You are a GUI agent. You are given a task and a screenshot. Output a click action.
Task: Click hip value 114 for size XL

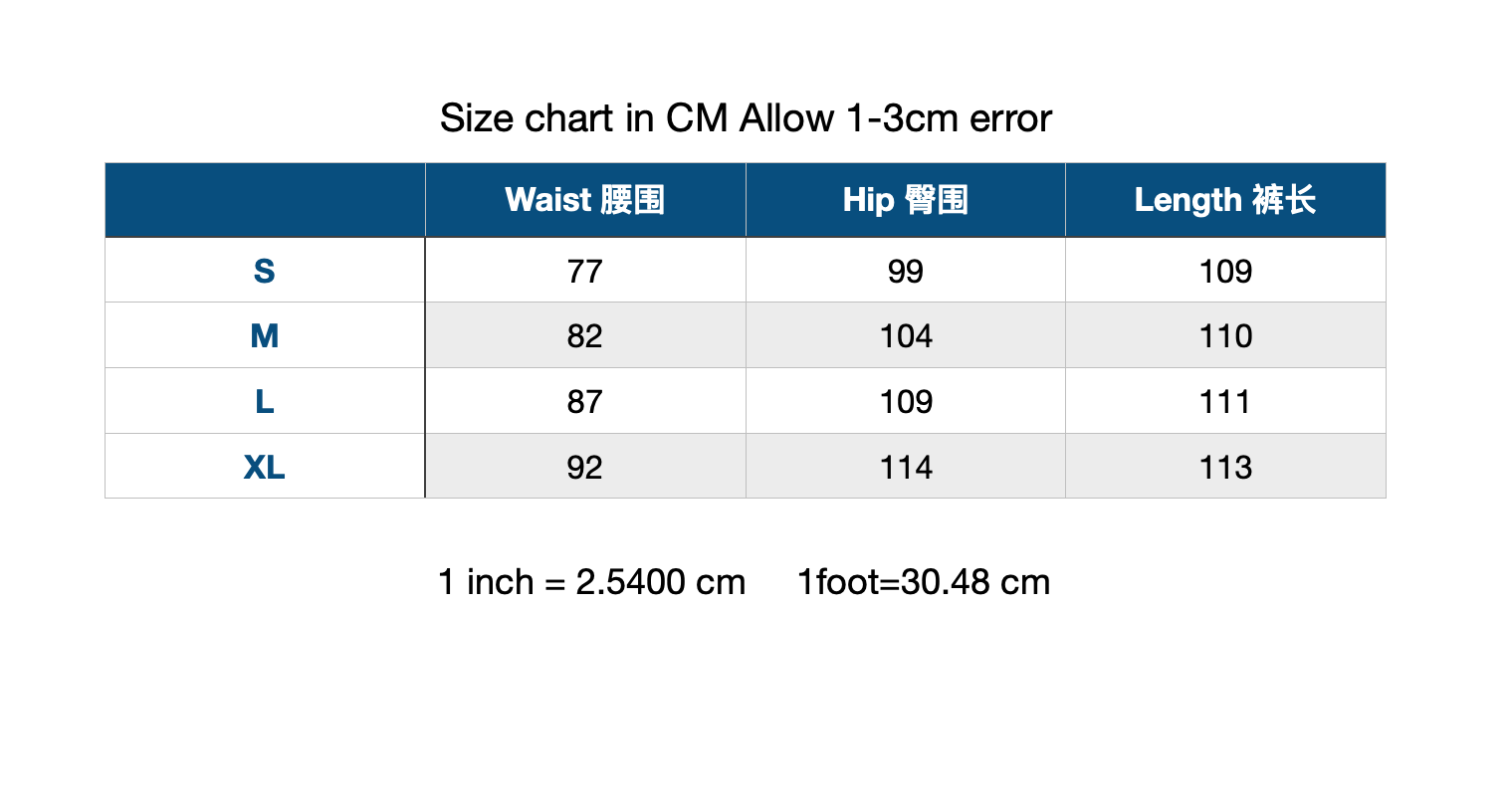click(905, 467)
